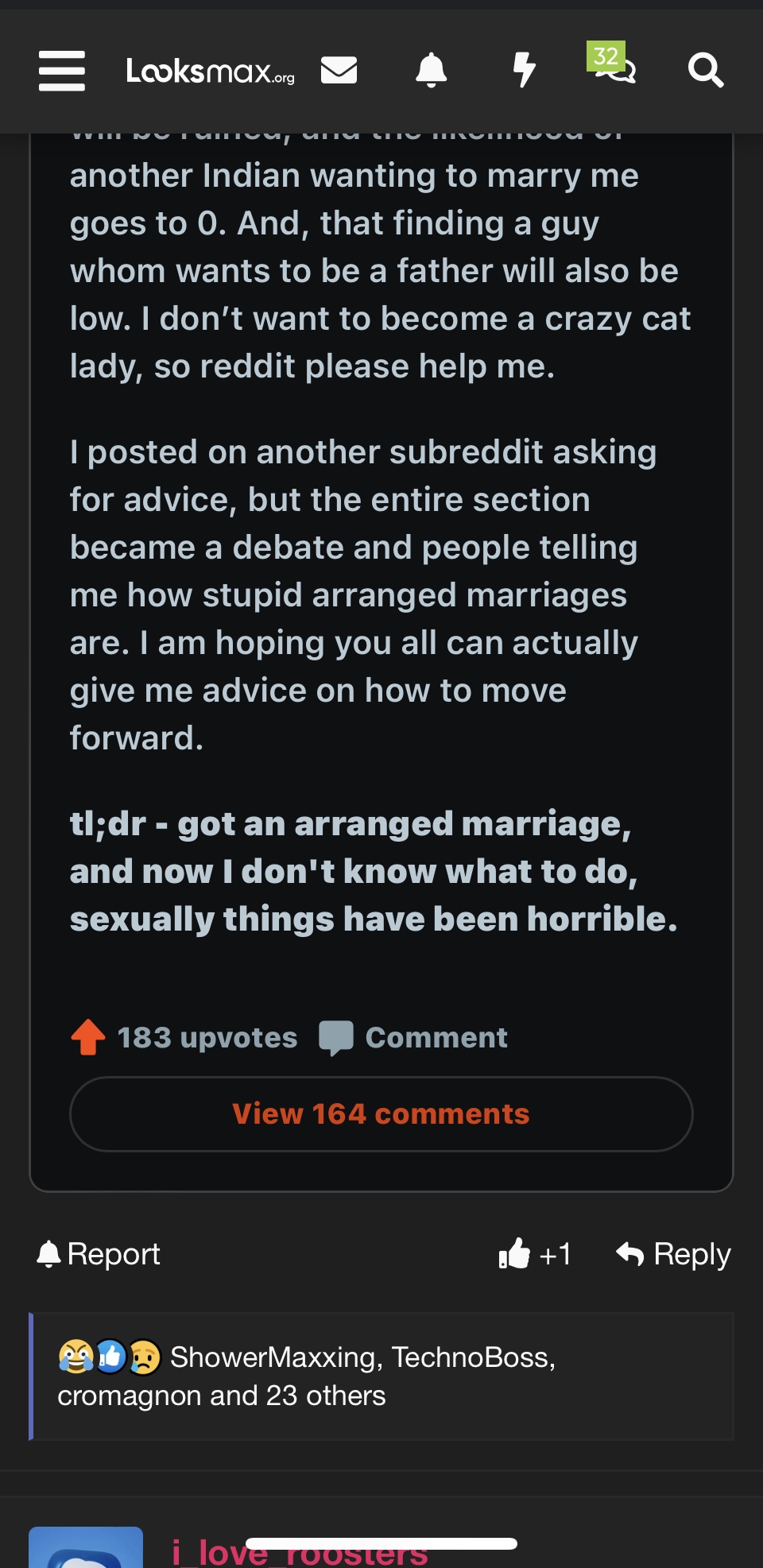Report this post with bell Report link

click(x=99, y=1254)
